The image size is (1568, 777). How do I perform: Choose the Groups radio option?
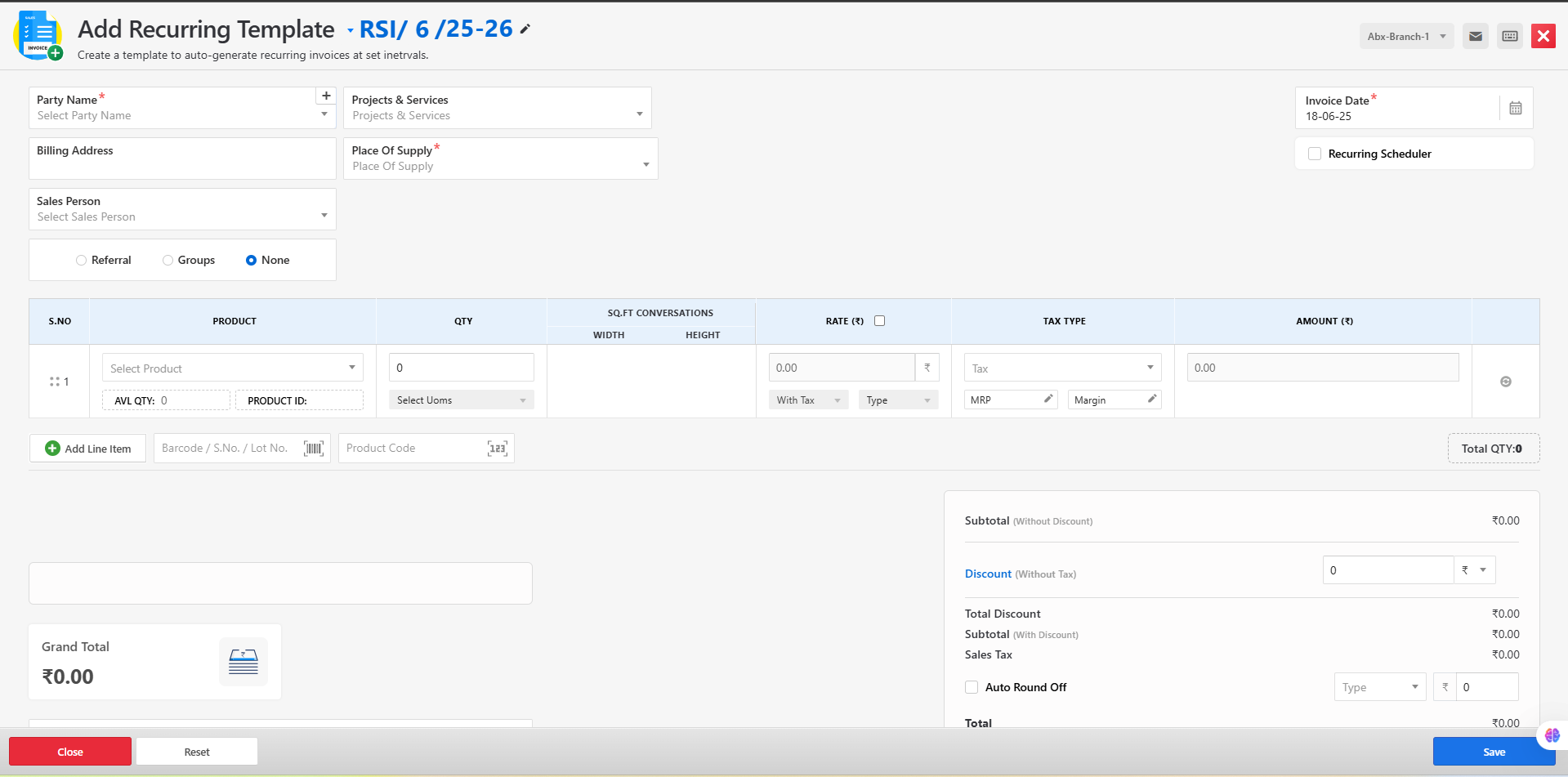[x=168, y=260]
